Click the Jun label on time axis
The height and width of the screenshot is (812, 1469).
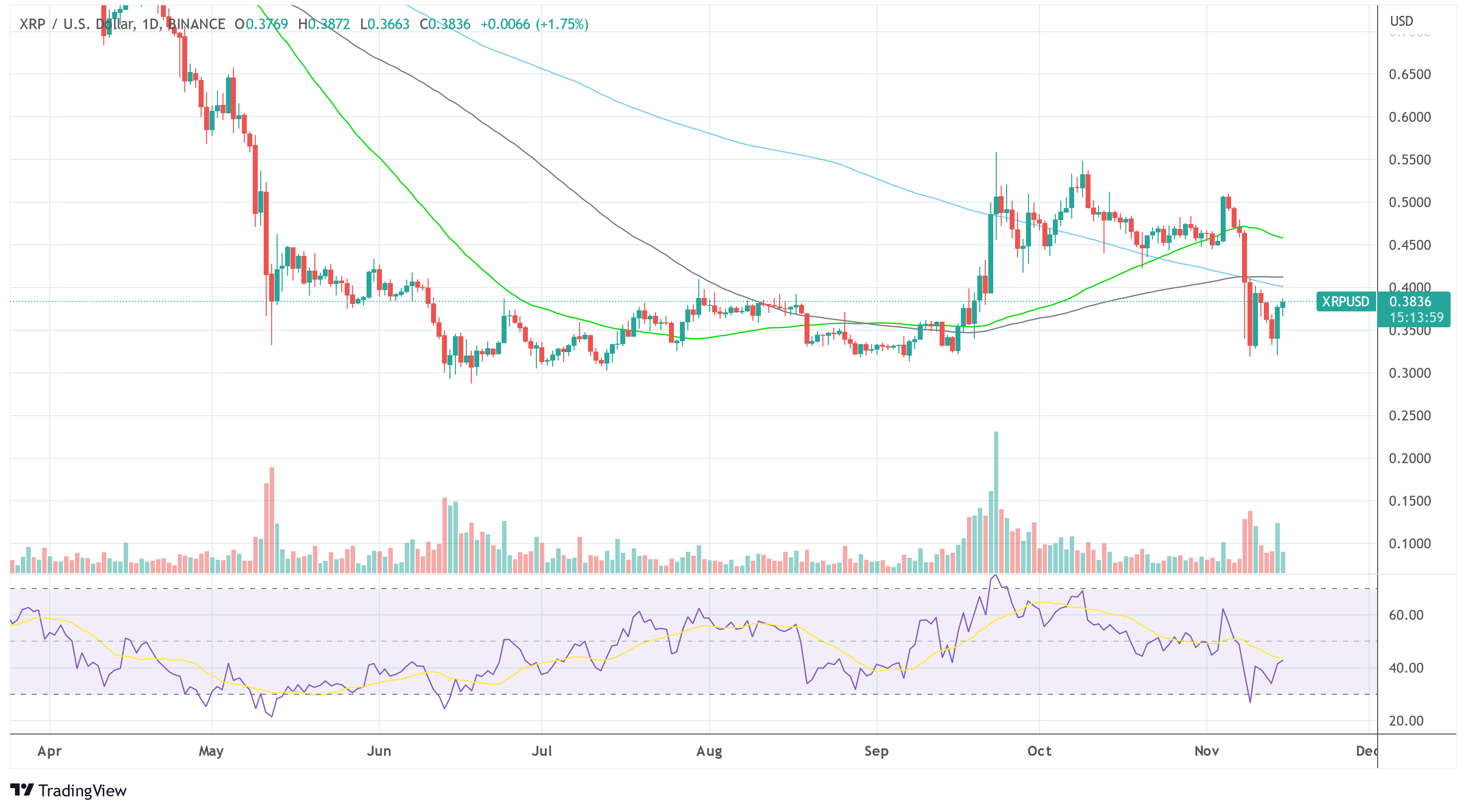379,751
